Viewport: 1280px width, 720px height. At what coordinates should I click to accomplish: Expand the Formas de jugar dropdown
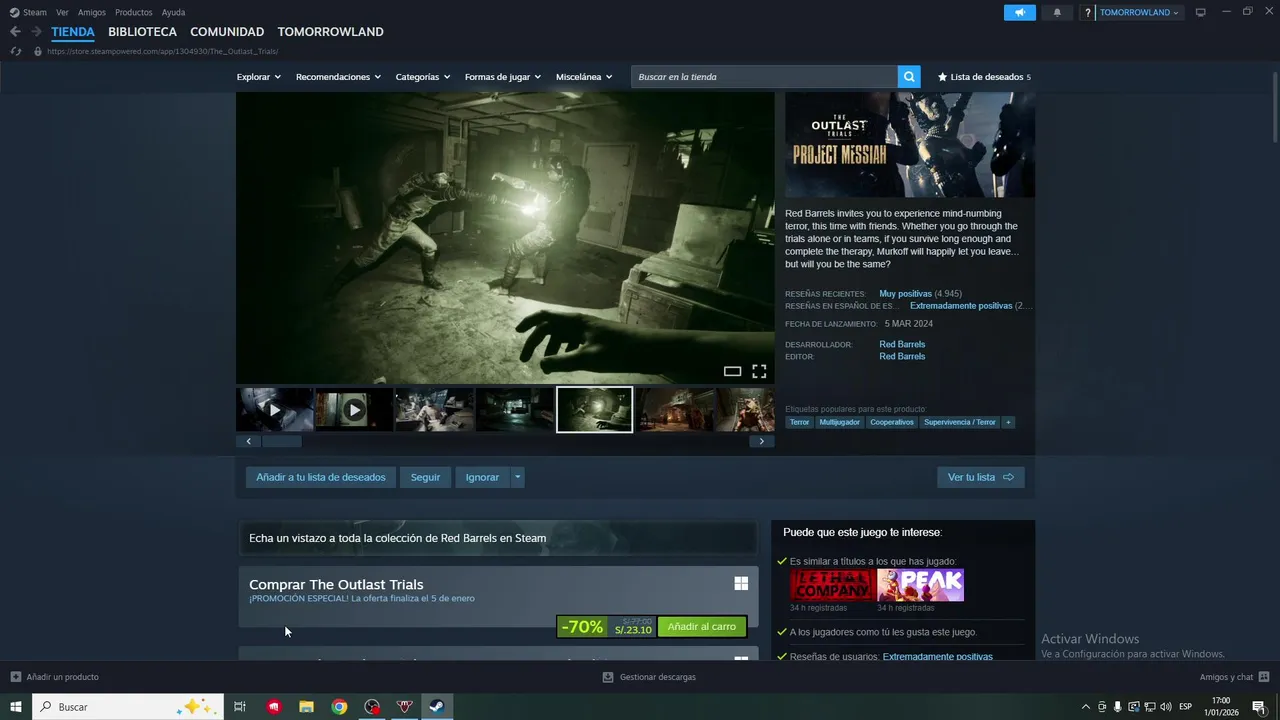pos(502,77)
